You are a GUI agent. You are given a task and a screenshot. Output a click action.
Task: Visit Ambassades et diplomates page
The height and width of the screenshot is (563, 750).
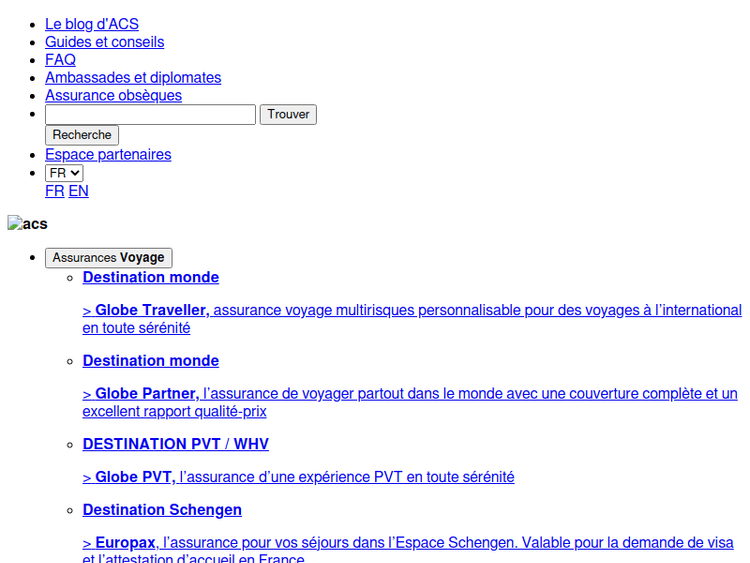click(x=133, y=77)
